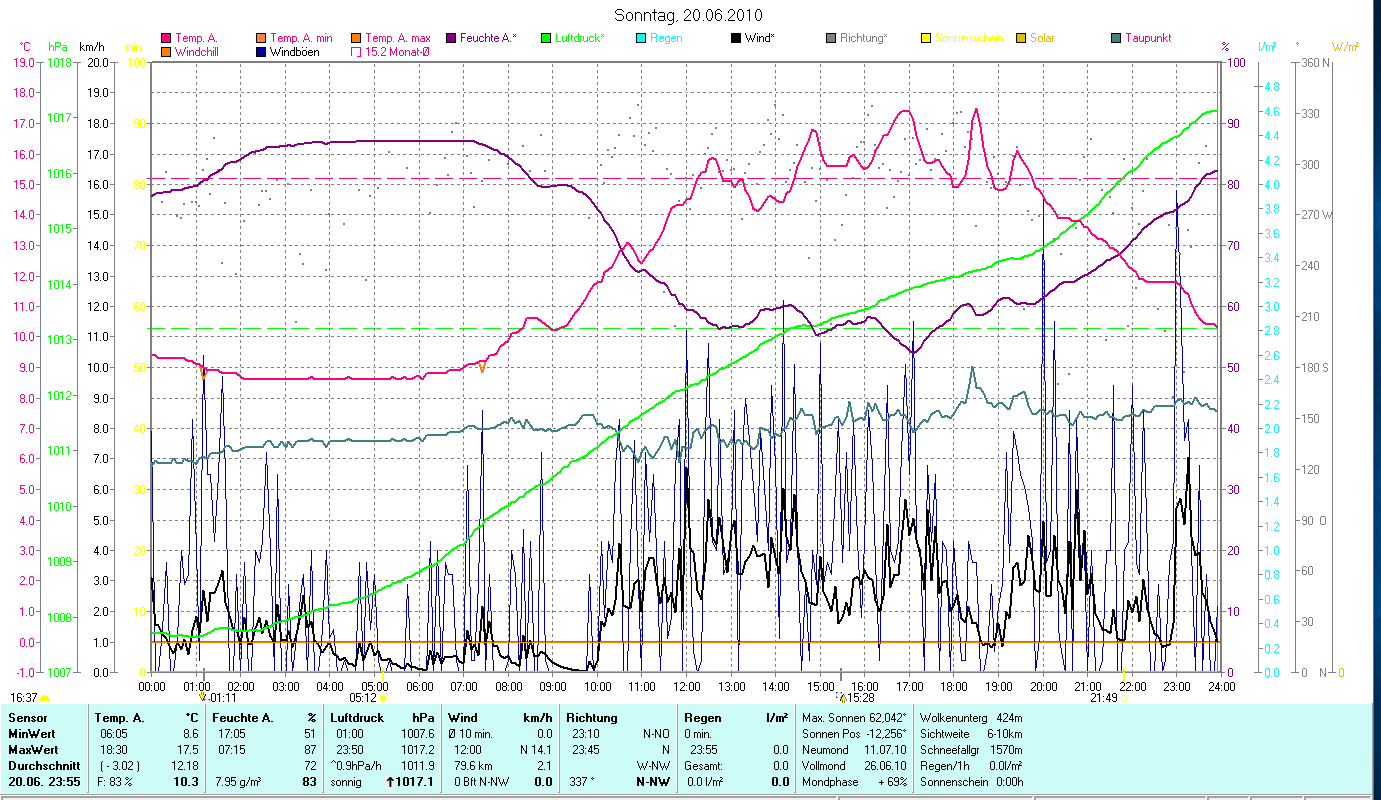Click the green Luftdruck legend color swatch

[545, 38]
